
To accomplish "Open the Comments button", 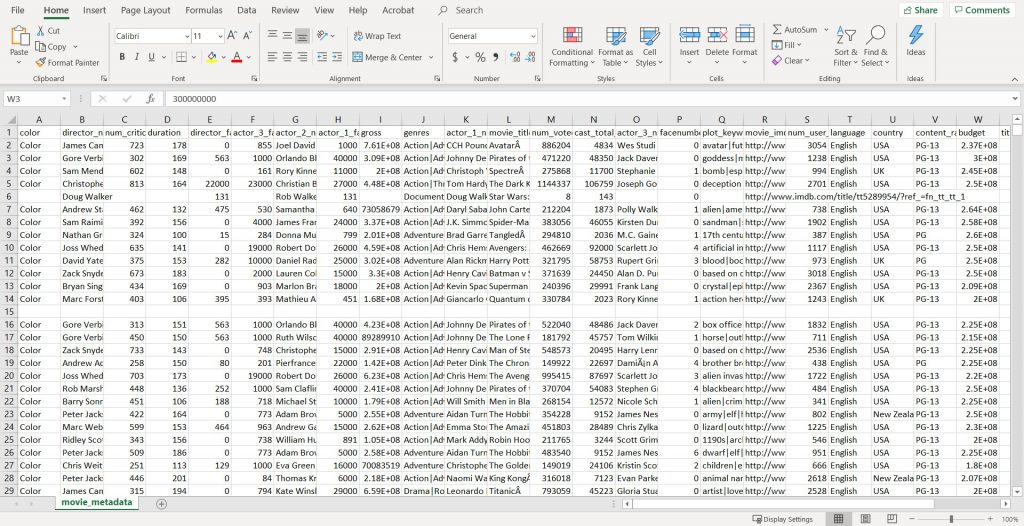I will [983, 10].
